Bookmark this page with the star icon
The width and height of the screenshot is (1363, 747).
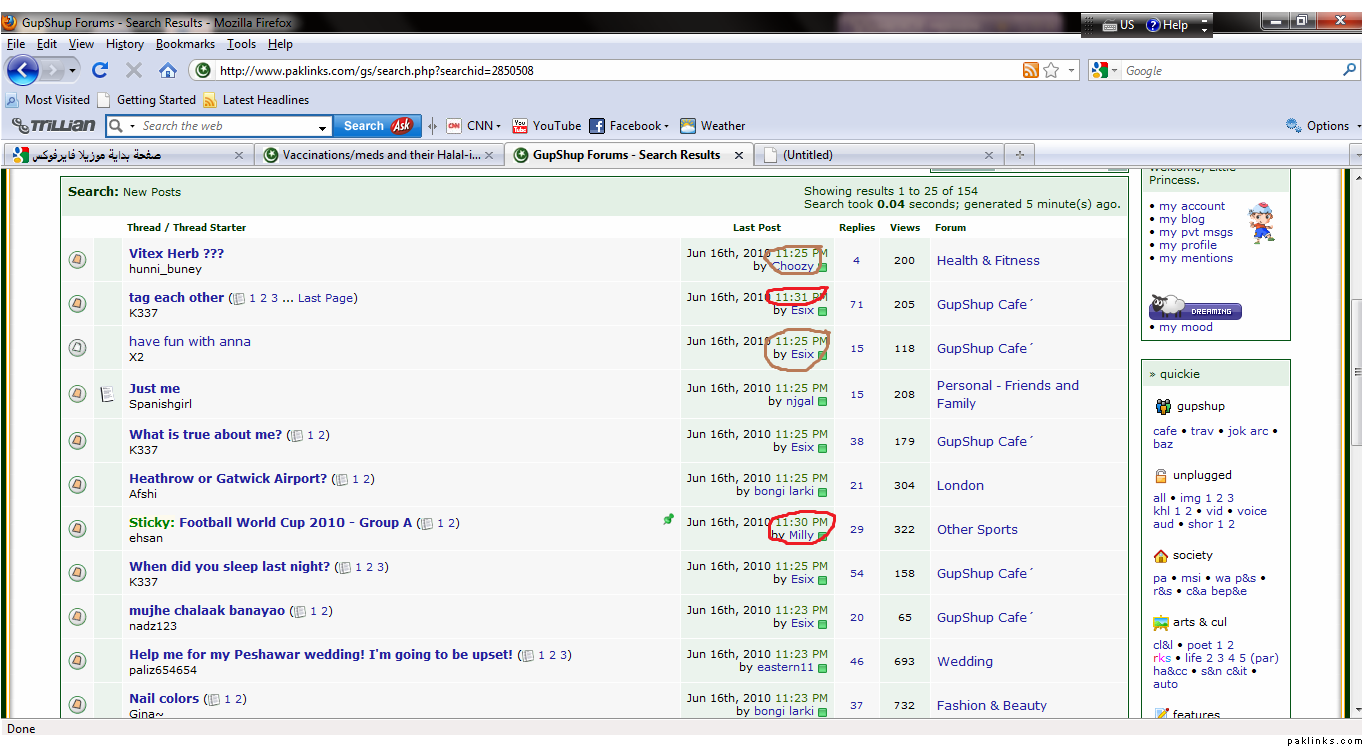pos(1051,70)
